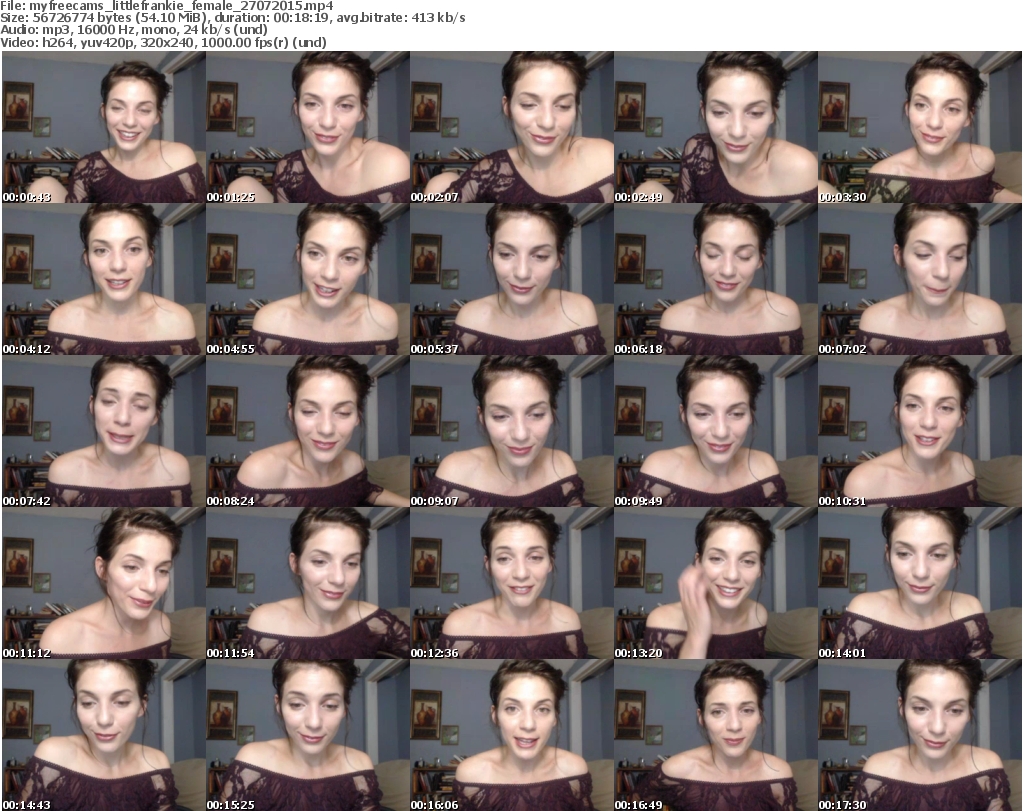Pick the frame stamped 00:08:24
The image size is (1024, 811).
pos(308,432)
